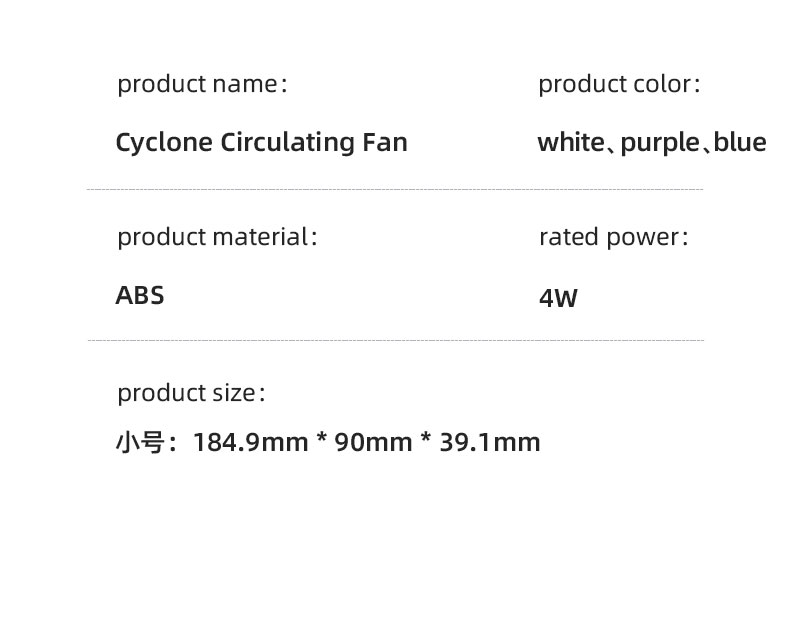Select the "blue" color text

click(x=740, y=143)
